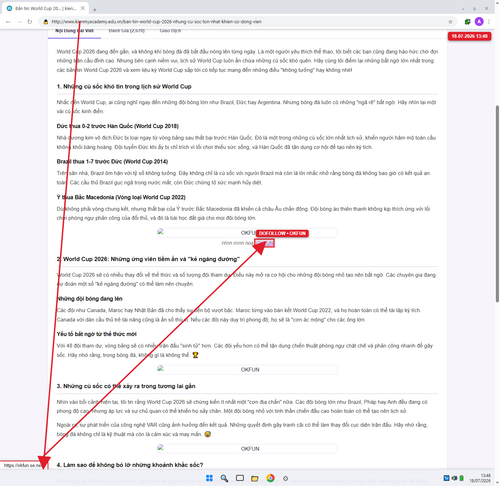Viewport: 500px width, 486px height.
Task: View site info via the lock icon
Action: 46,22
